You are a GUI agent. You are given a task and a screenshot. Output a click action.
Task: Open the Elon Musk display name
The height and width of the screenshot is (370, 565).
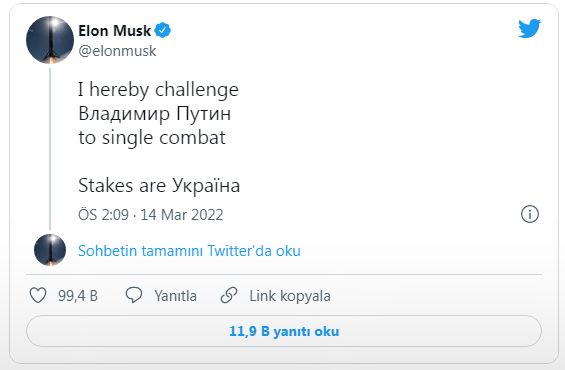tap(115, 31)
